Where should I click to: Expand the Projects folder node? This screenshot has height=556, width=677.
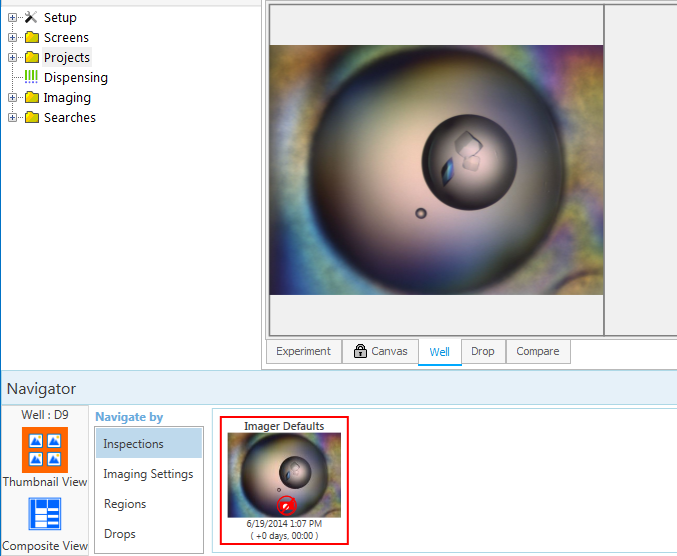[x=13, y=57]
